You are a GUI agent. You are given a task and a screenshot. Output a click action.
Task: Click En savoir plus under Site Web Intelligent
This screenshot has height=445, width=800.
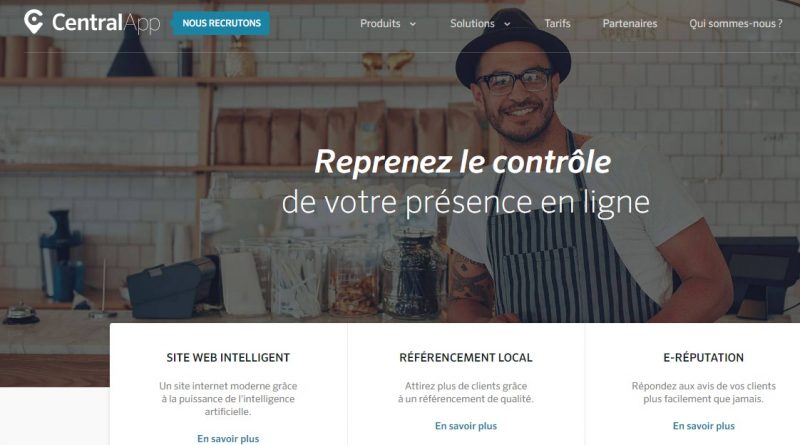[x=228, y=438]
